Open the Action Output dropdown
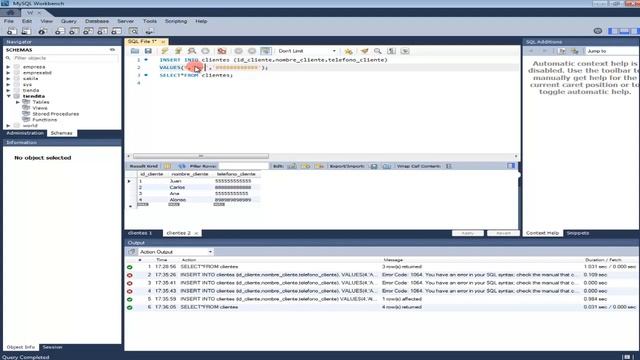640x360 pixels. point(176,252)
